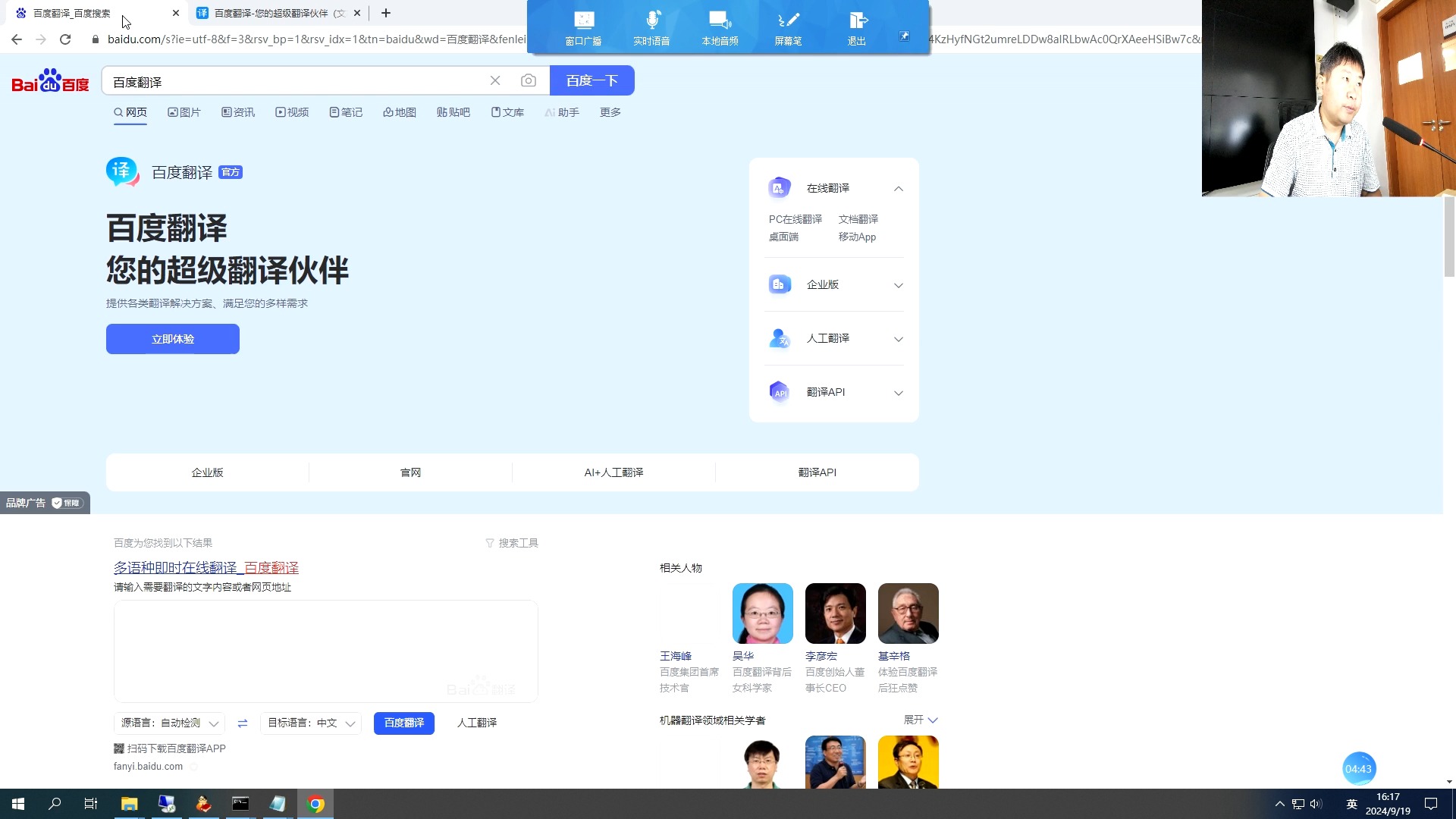Viewport: 1456px width, 819px height.
Task: Collapse the 在线翻译 section chevron
Action: 899,189
